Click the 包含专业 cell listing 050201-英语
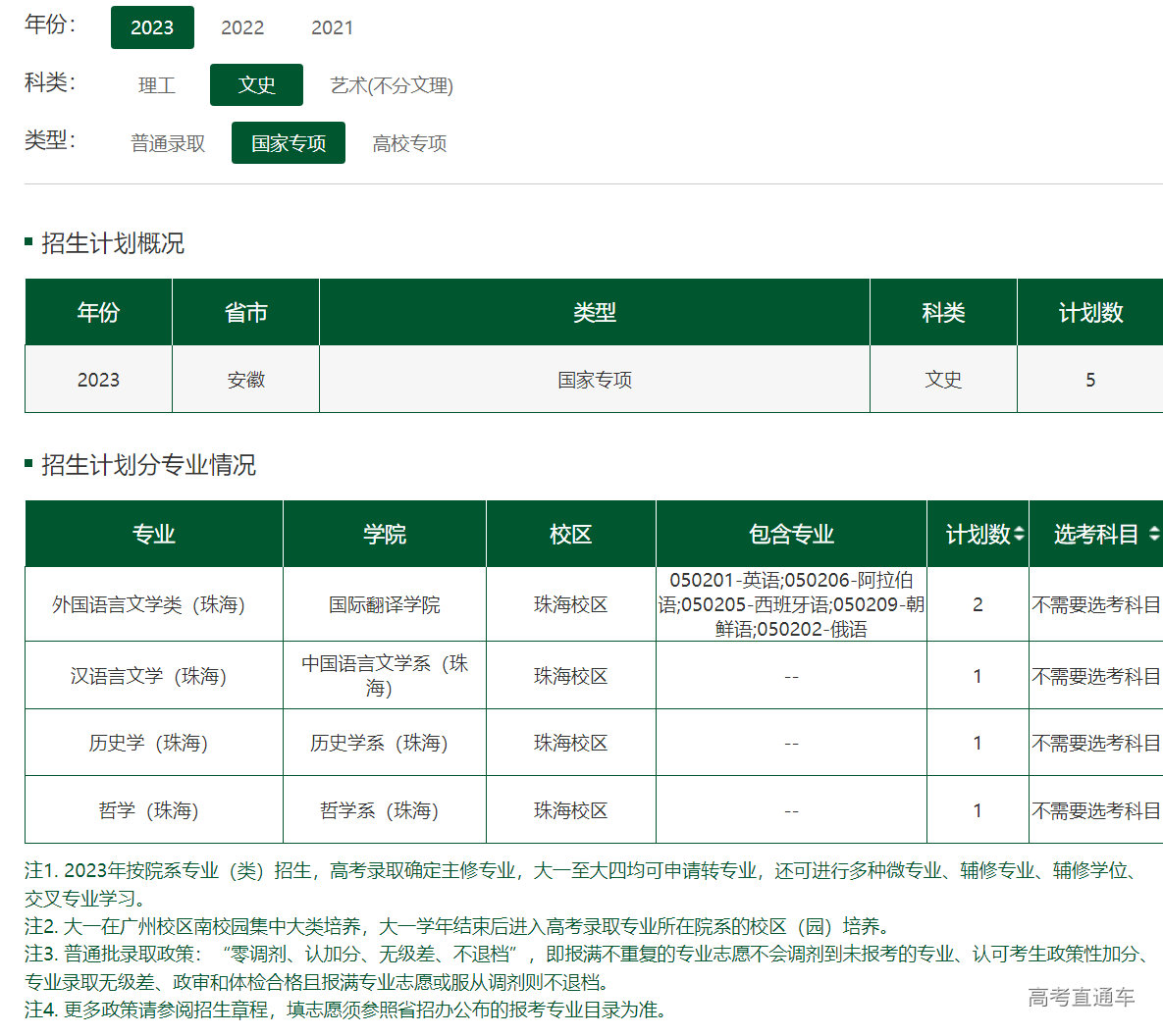The width and height of the screenshot is (1163, 1036). (791, 603)
